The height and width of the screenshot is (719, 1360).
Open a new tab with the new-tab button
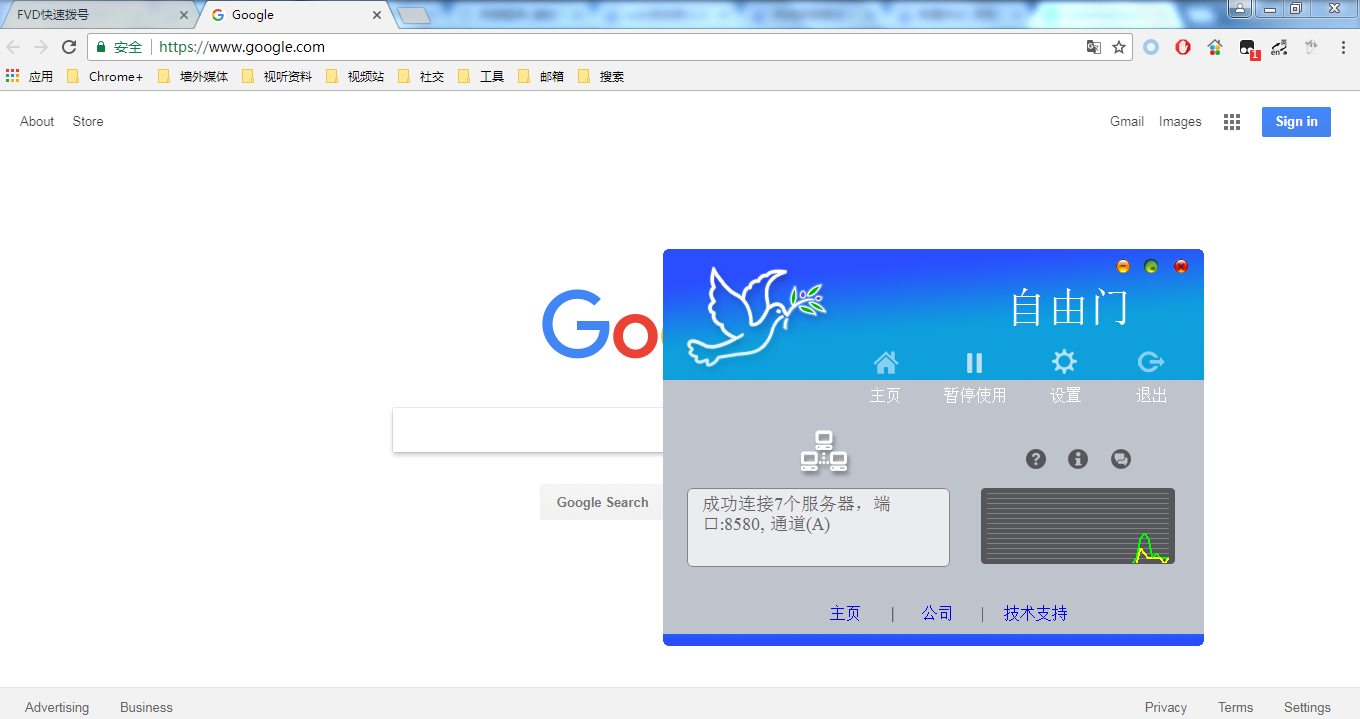pyautogui.click(x=413, y=15)
